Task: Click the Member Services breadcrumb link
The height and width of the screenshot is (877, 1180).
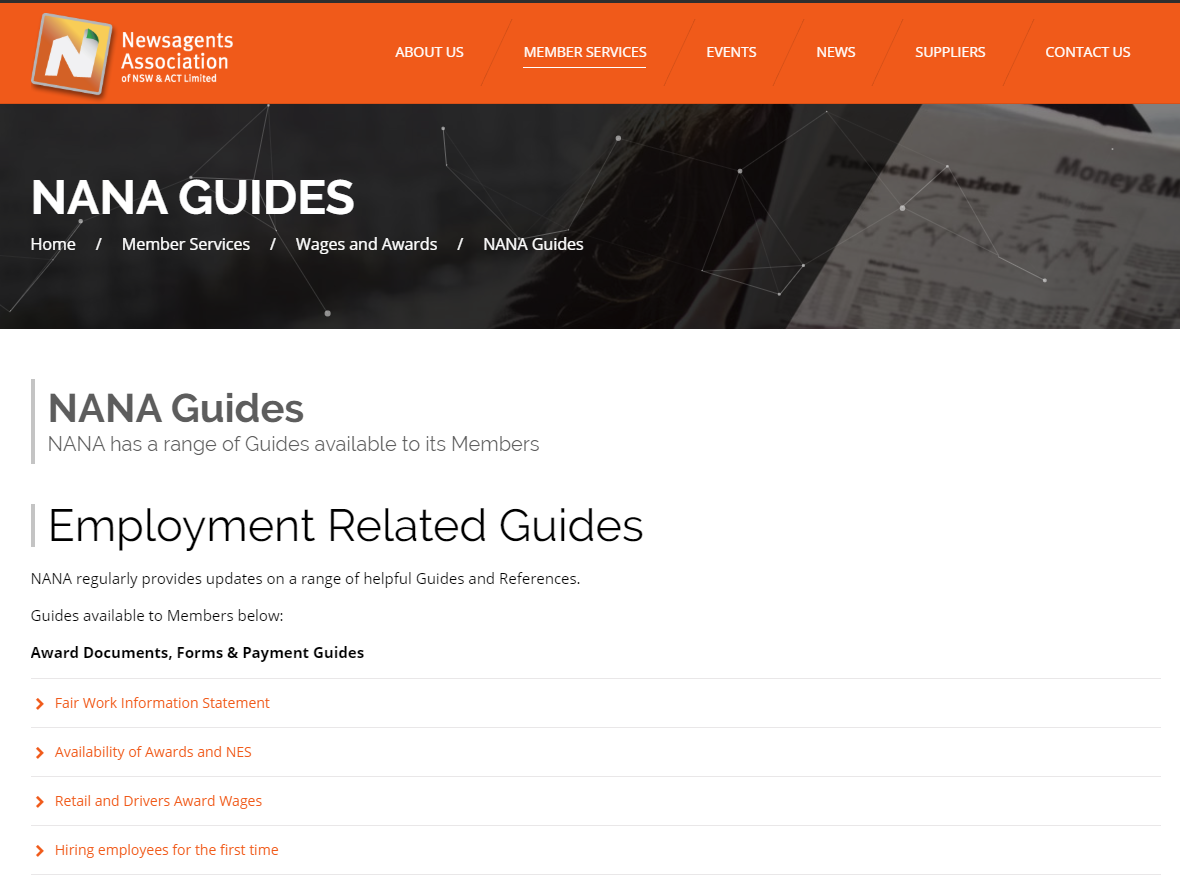Action: click(x=186, y=244)
